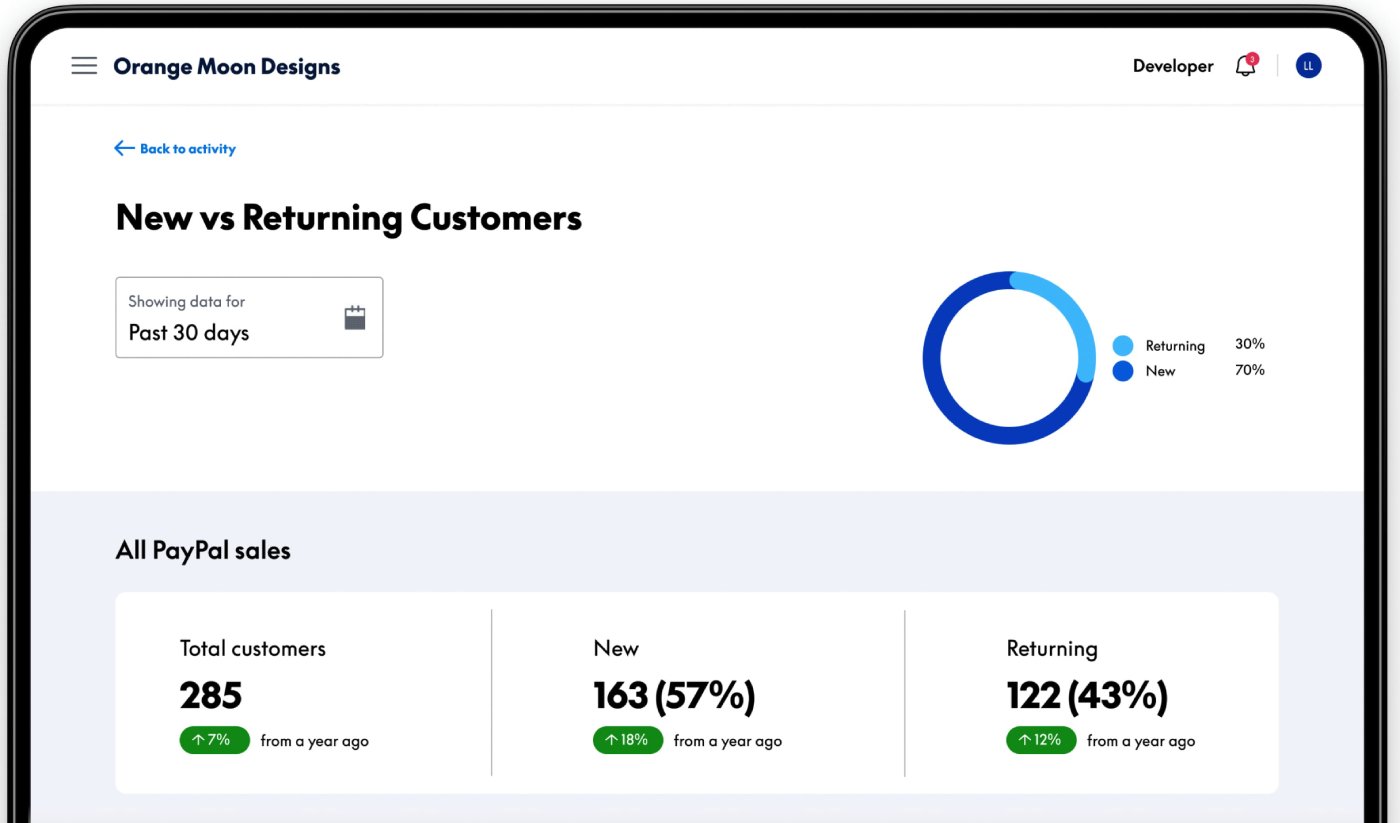This screenshot has height=823, width=1400.
Task: Click the New card label in sales stats
Action: 616,648
